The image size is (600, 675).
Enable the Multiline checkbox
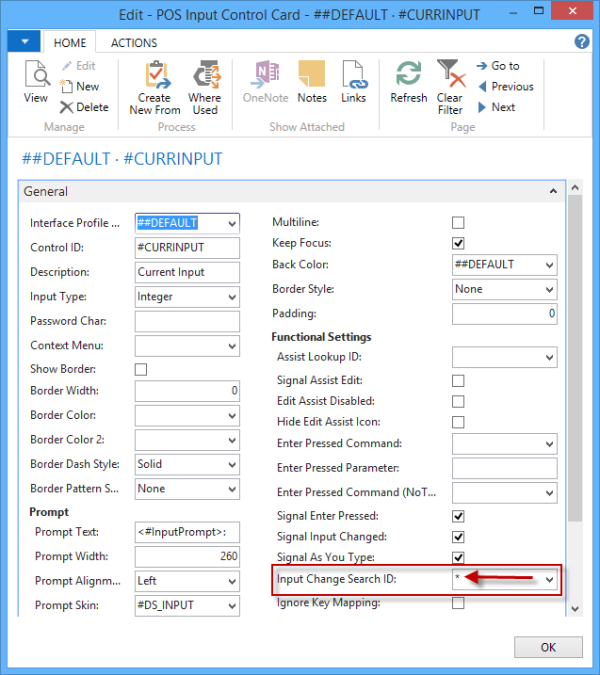click(x=458, y=222)
